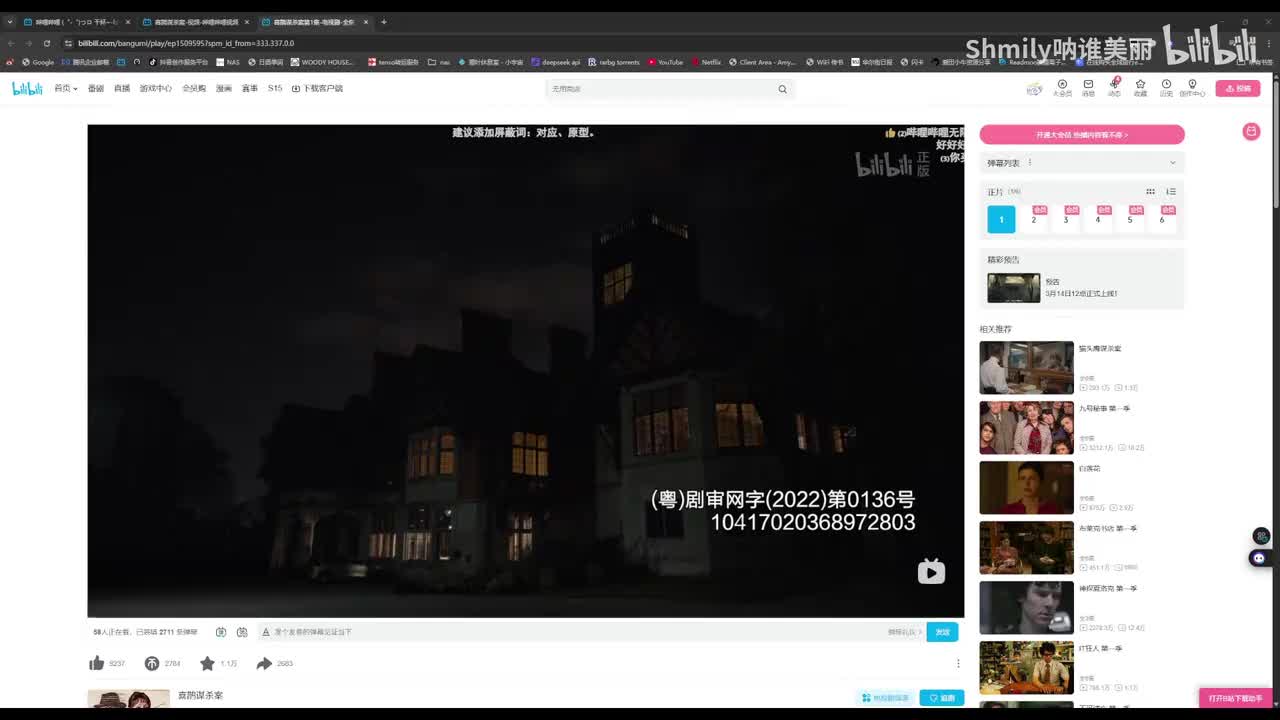Switch episode list to list view
The height and width of the screenshot is (720, 1280).
[x=1171, y=192]
